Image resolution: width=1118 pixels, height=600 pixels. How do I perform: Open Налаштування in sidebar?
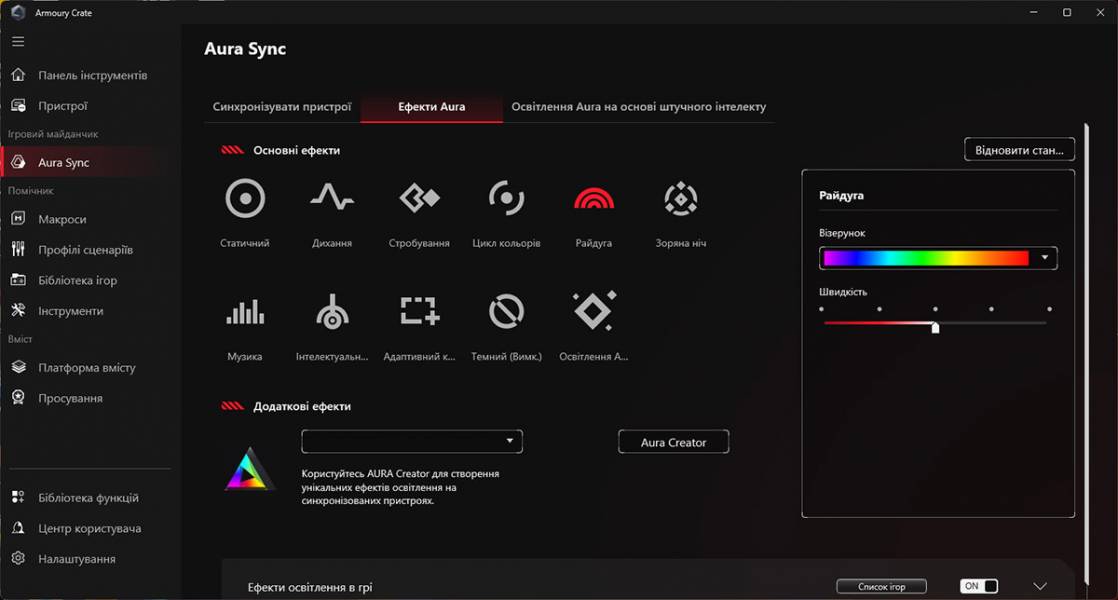(77, 559)
